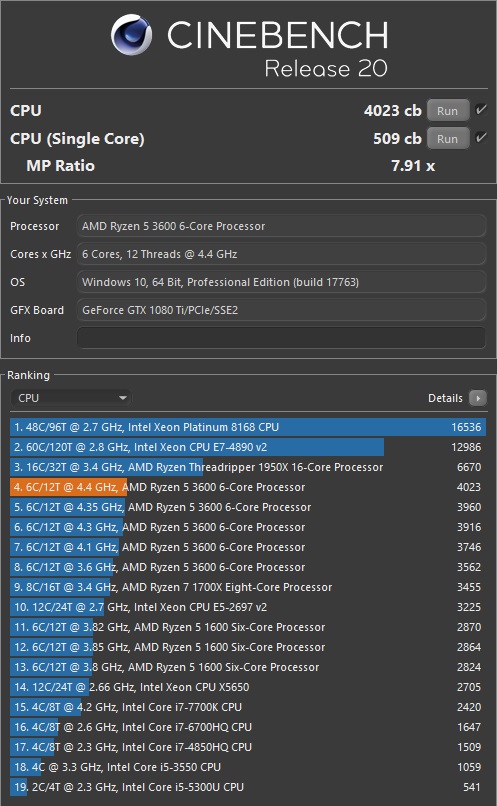The image size is (497, 806).
Task: Select the Processor field AMD Ryzen 5 3600
Action: point(281,226)
